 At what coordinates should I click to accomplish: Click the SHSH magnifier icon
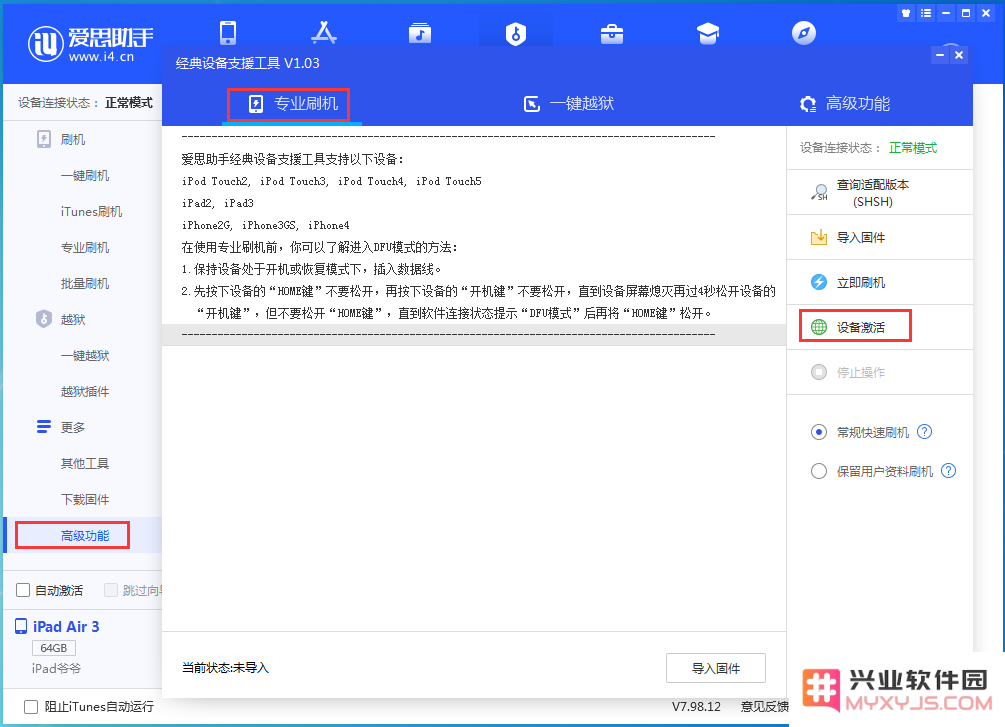819,192
